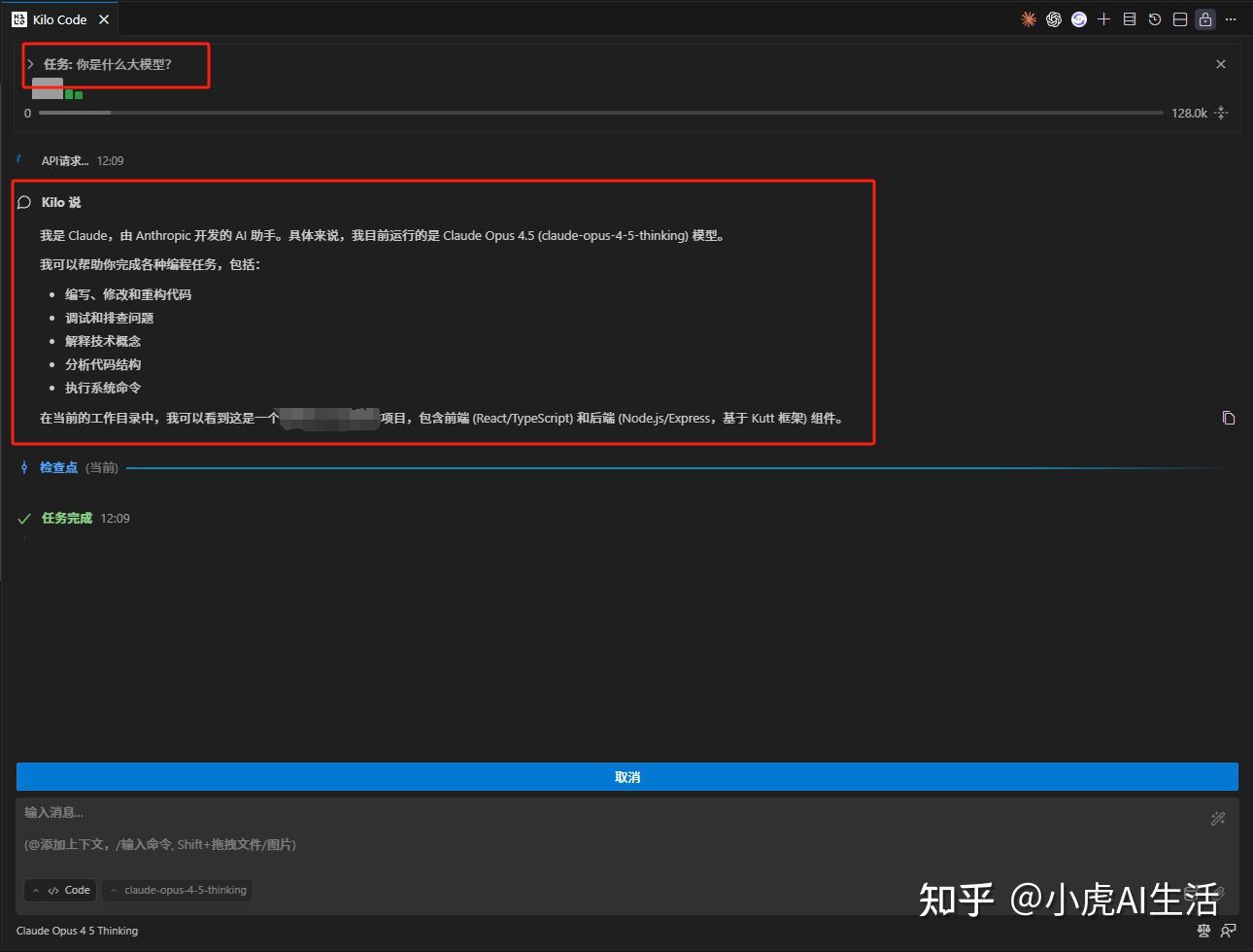Click the 解释技术概念 bullet
Viewport: 1253px width, 952px height.
pyautogui.click(x=103, y=341)
